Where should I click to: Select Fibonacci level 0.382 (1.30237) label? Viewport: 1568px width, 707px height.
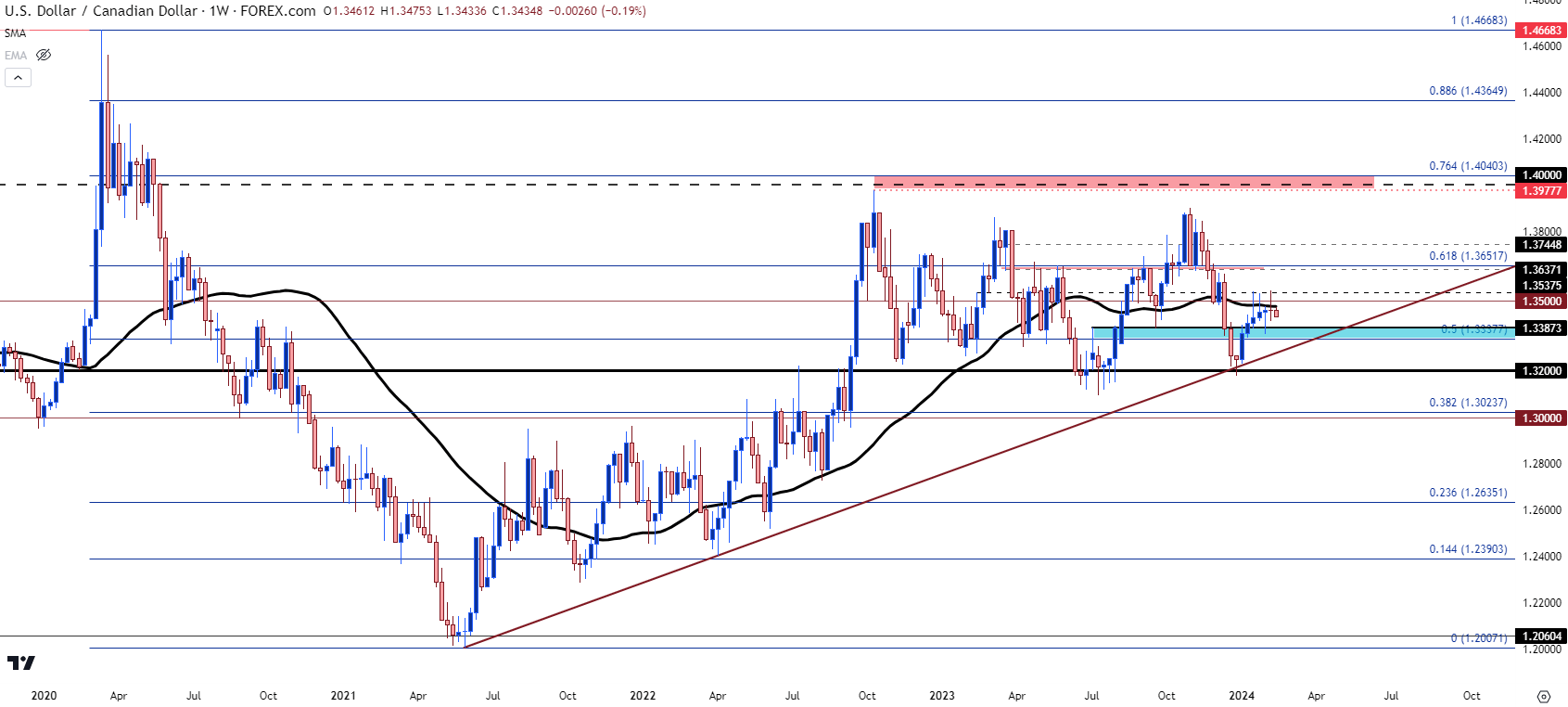[1469, 403]
